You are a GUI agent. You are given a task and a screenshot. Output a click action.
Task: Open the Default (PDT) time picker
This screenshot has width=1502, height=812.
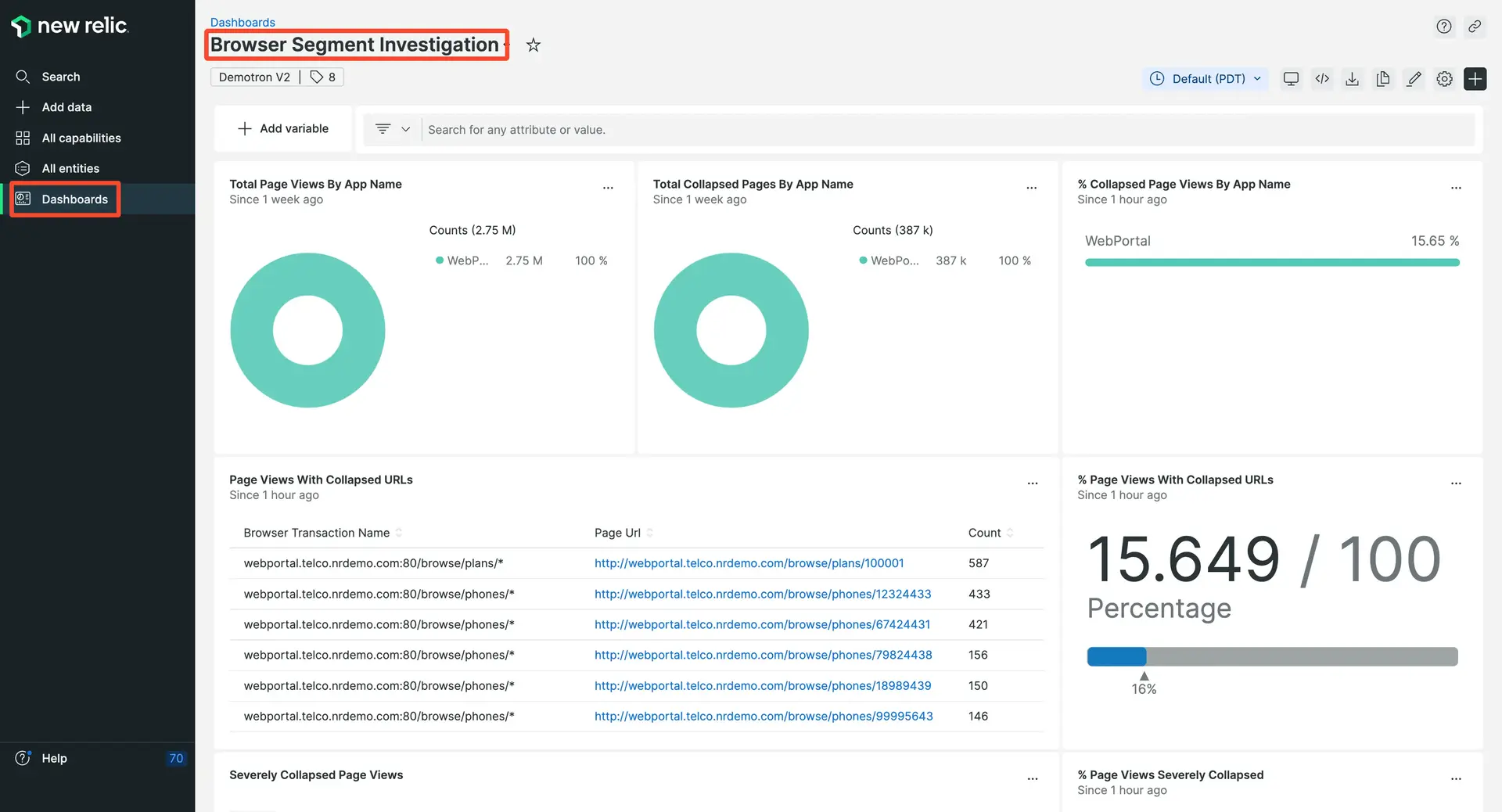click(1205, 79)
